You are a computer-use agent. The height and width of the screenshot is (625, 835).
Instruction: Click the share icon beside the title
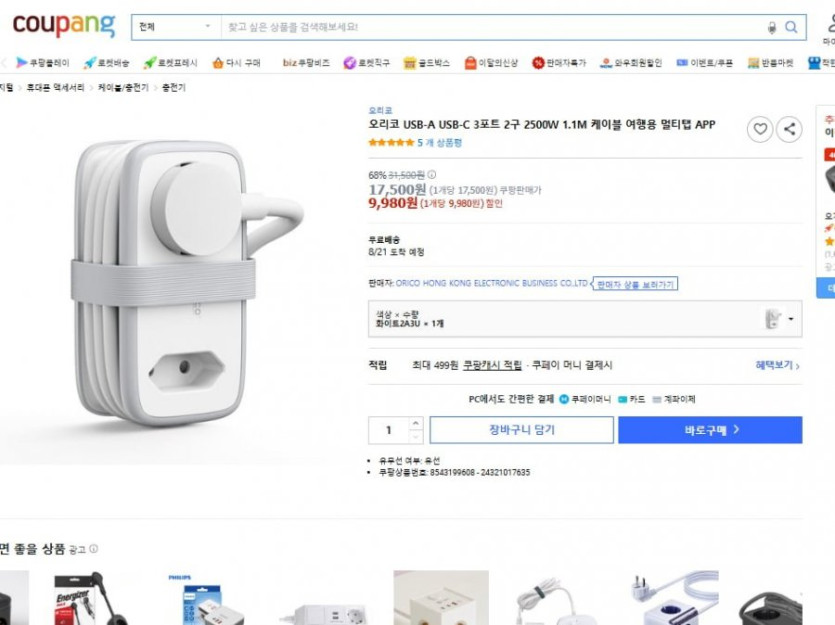[x=789, y=129]
